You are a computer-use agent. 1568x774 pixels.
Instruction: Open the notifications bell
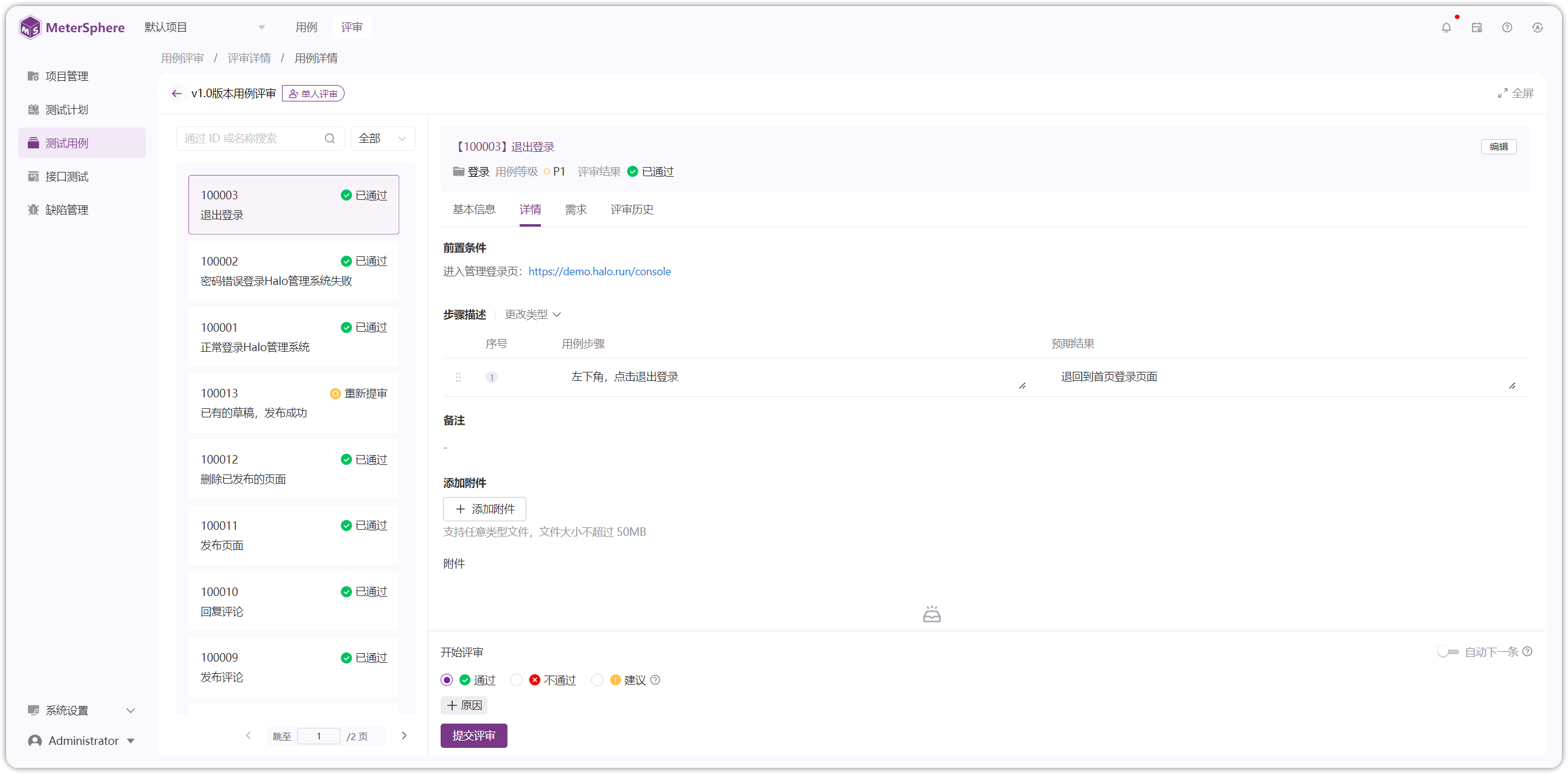1446,27
